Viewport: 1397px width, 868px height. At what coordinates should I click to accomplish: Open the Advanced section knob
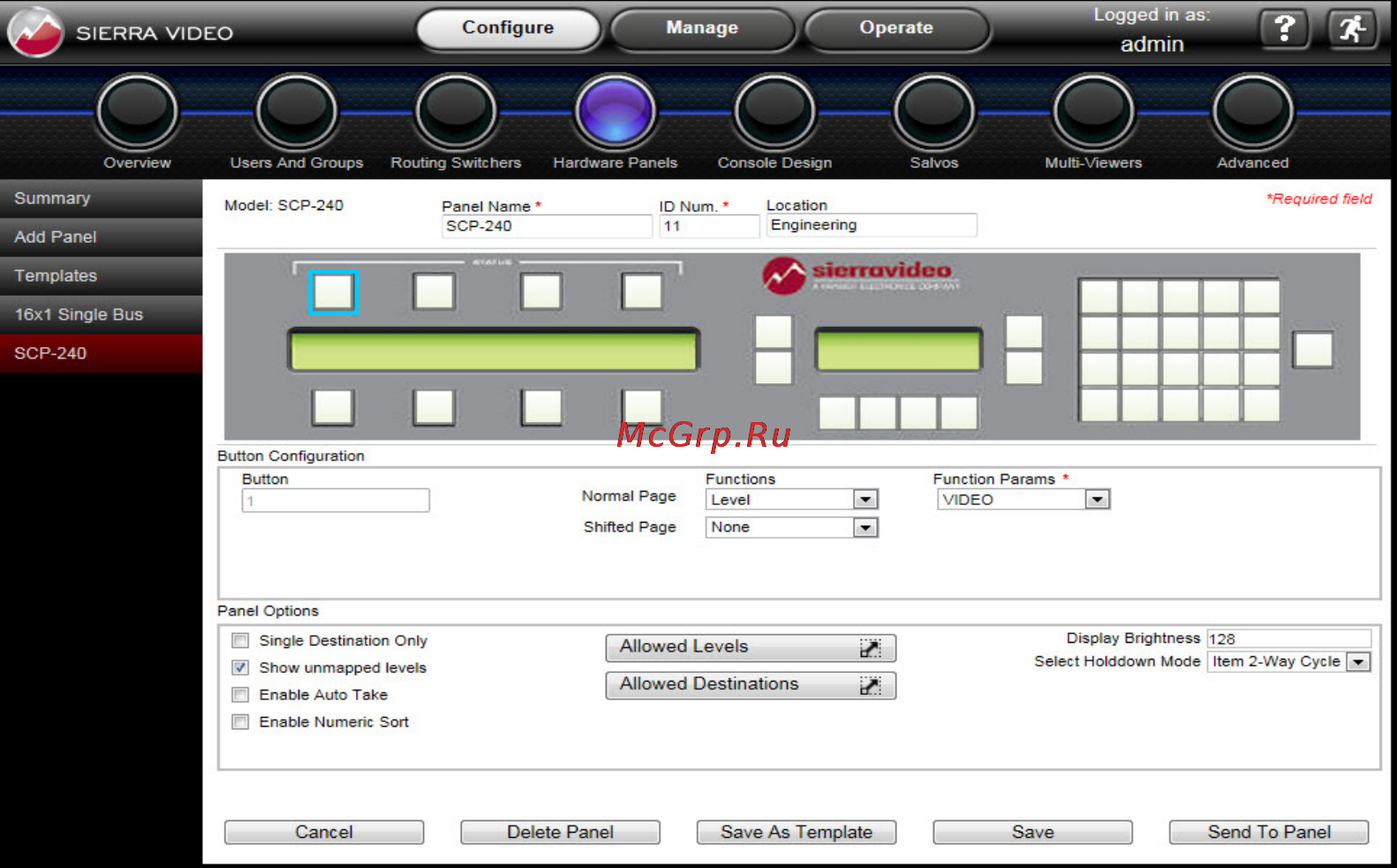[x=1252, y=112]
